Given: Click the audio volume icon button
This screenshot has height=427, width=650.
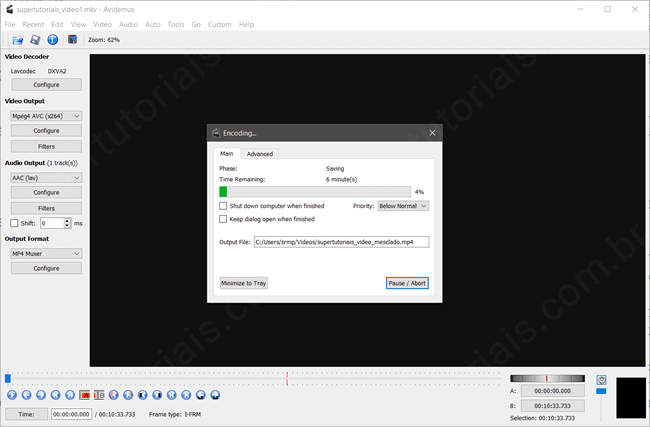Looking at the screenshot, I should click(601, 380).
